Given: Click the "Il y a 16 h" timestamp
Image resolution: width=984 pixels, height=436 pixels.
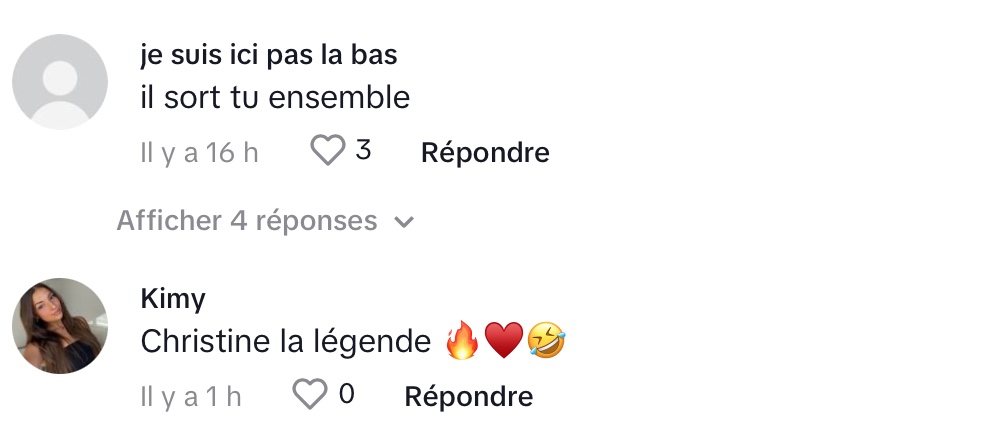Looking at the screenshot, I should [199, 153].
